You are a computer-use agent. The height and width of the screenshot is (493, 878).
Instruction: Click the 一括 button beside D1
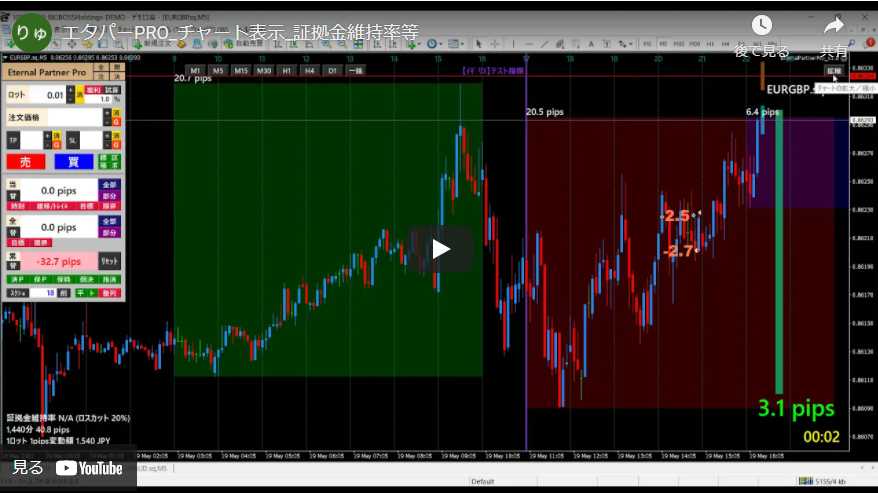pos(356,71)
